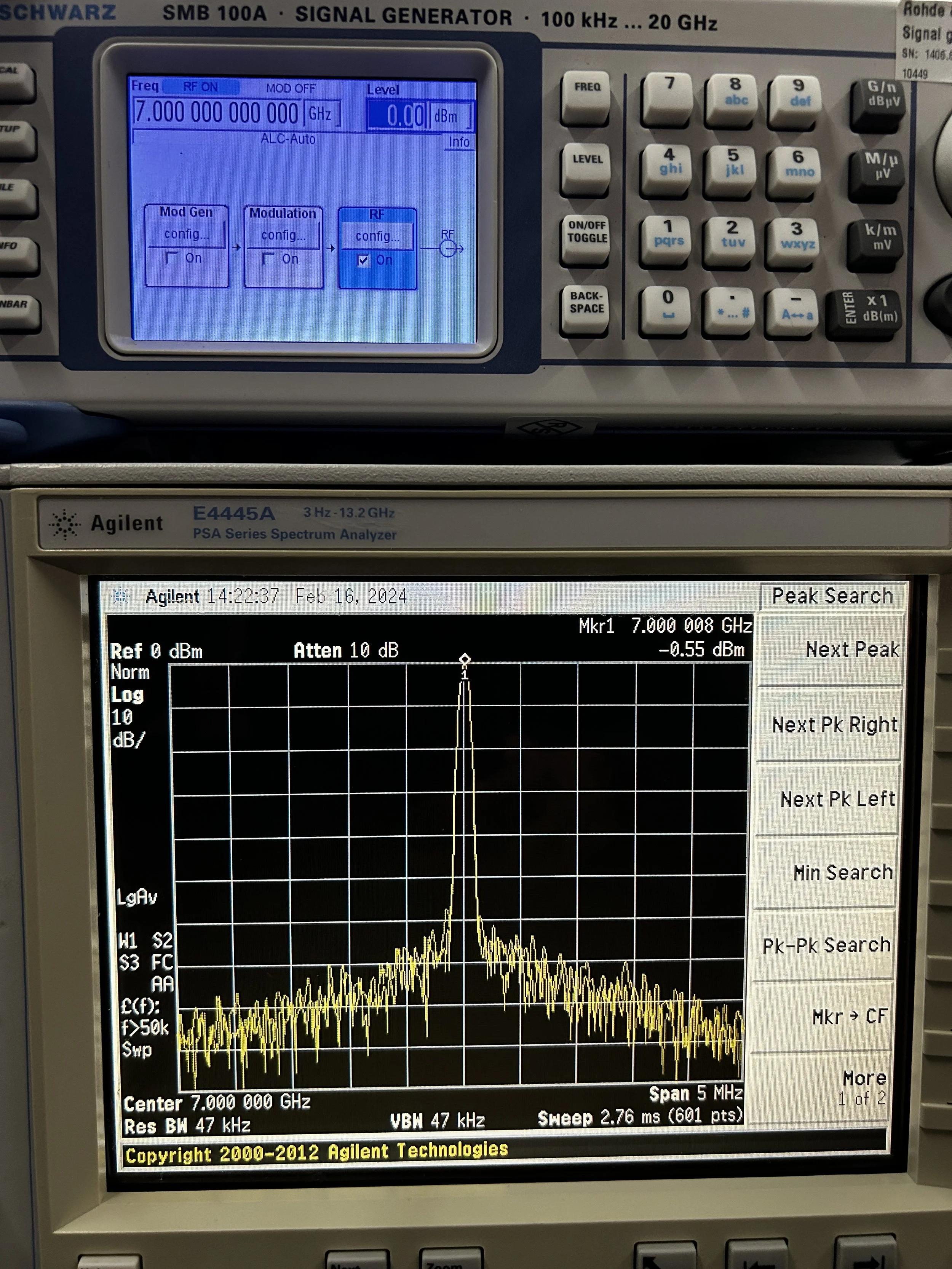Open RF config button
This screenshot has height=1269, width=952.
pyautogui.click(x=377, y=236)
